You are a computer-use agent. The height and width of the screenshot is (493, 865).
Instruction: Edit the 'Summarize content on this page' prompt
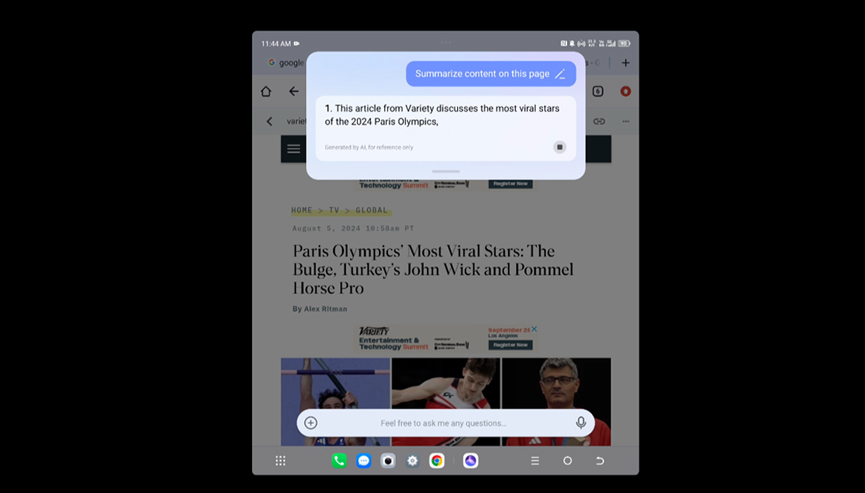click(560, 74)
